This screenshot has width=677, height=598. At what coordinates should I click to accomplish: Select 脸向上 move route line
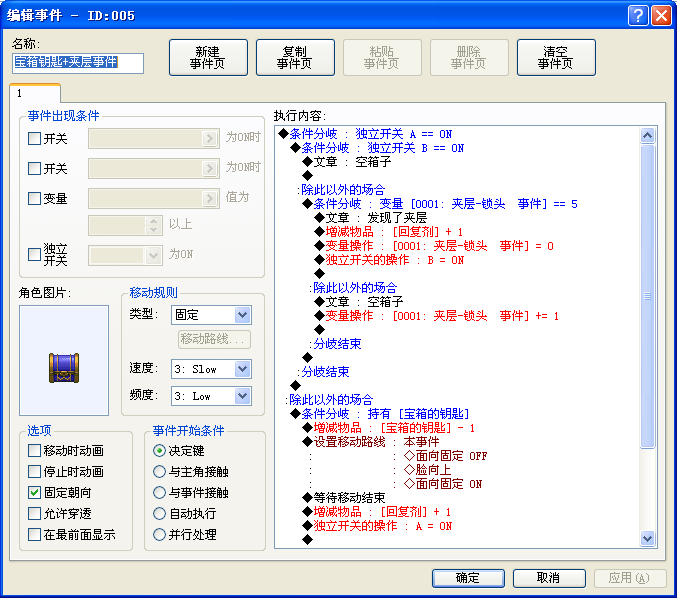[x=427, y=470]
